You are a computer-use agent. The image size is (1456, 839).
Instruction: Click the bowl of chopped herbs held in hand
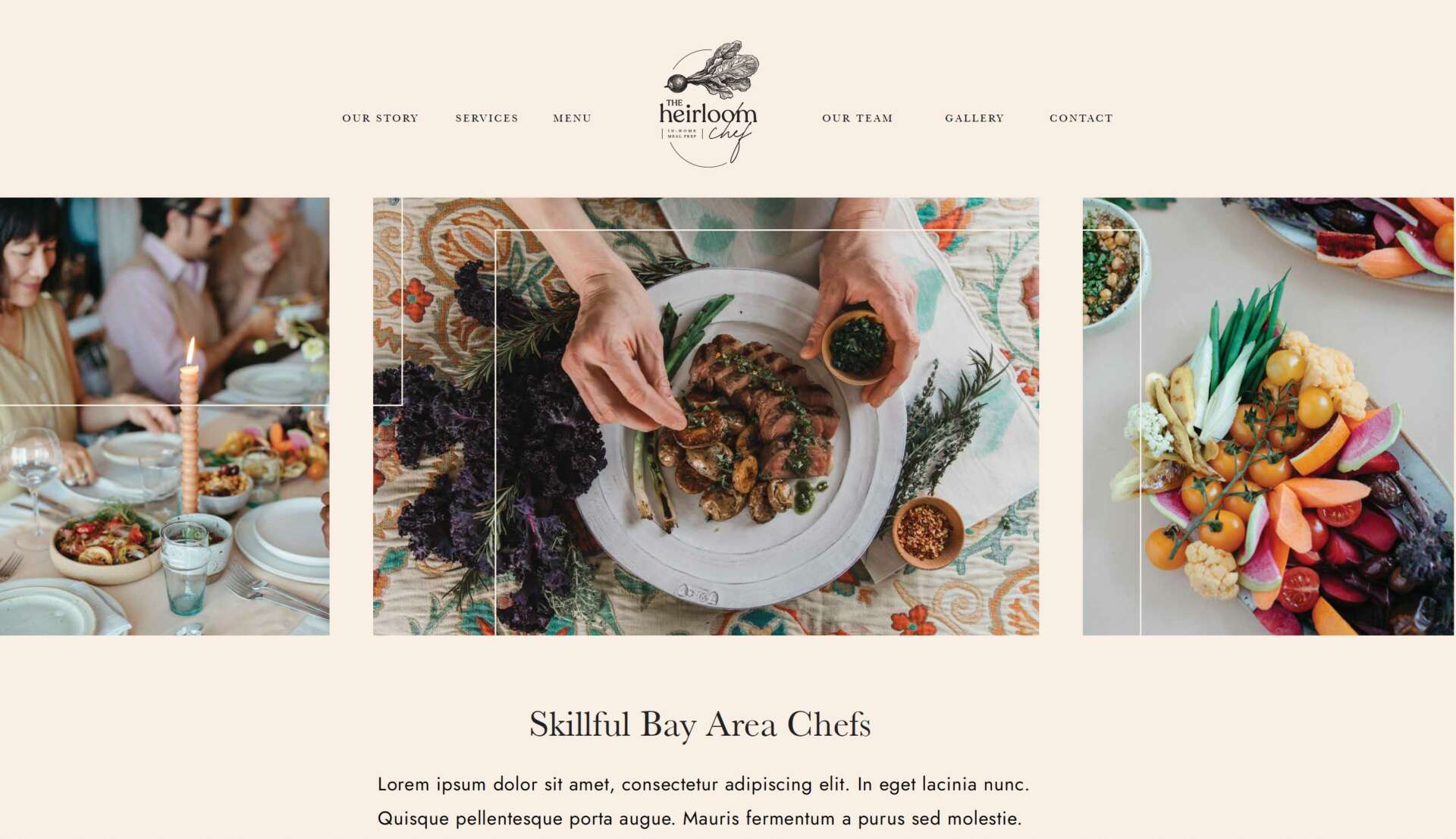(858, 347)
